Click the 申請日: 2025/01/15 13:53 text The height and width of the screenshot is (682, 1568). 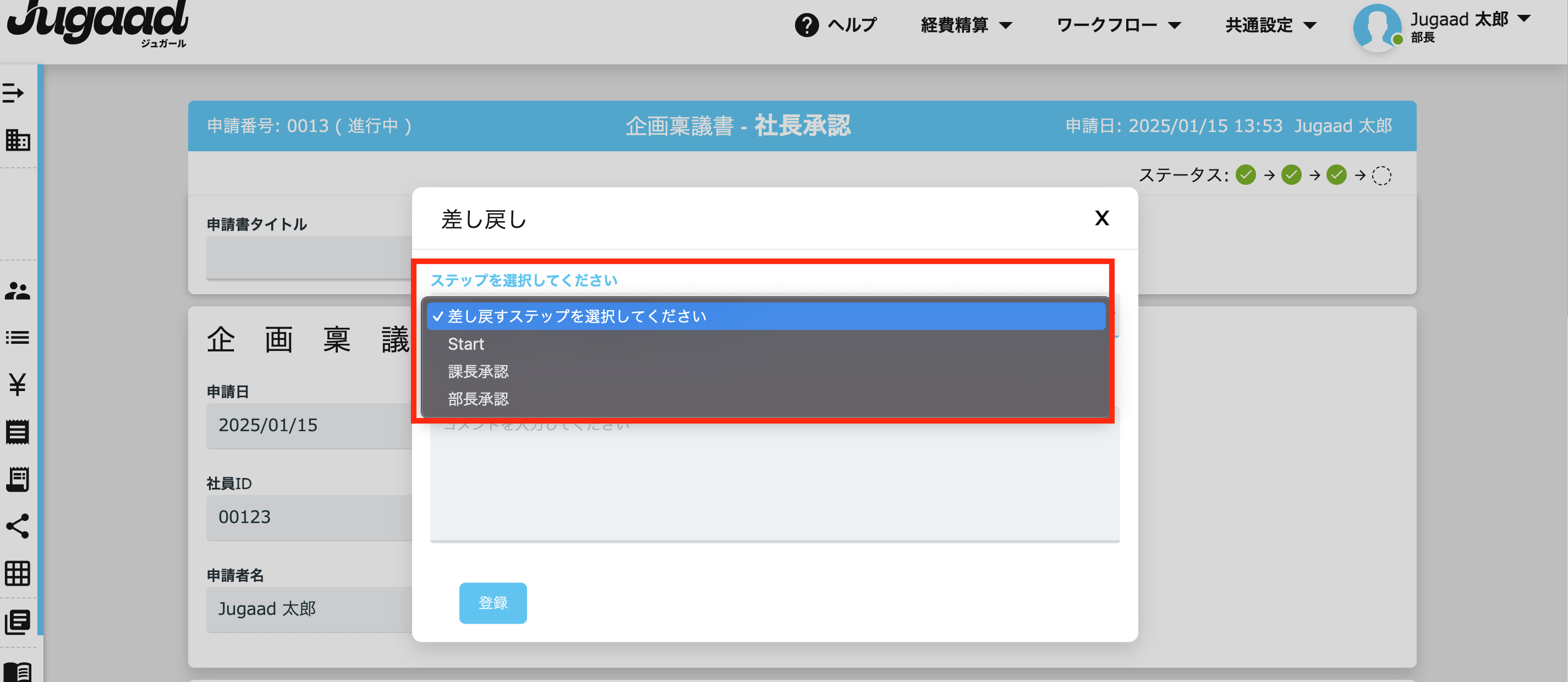(1174, 126)
